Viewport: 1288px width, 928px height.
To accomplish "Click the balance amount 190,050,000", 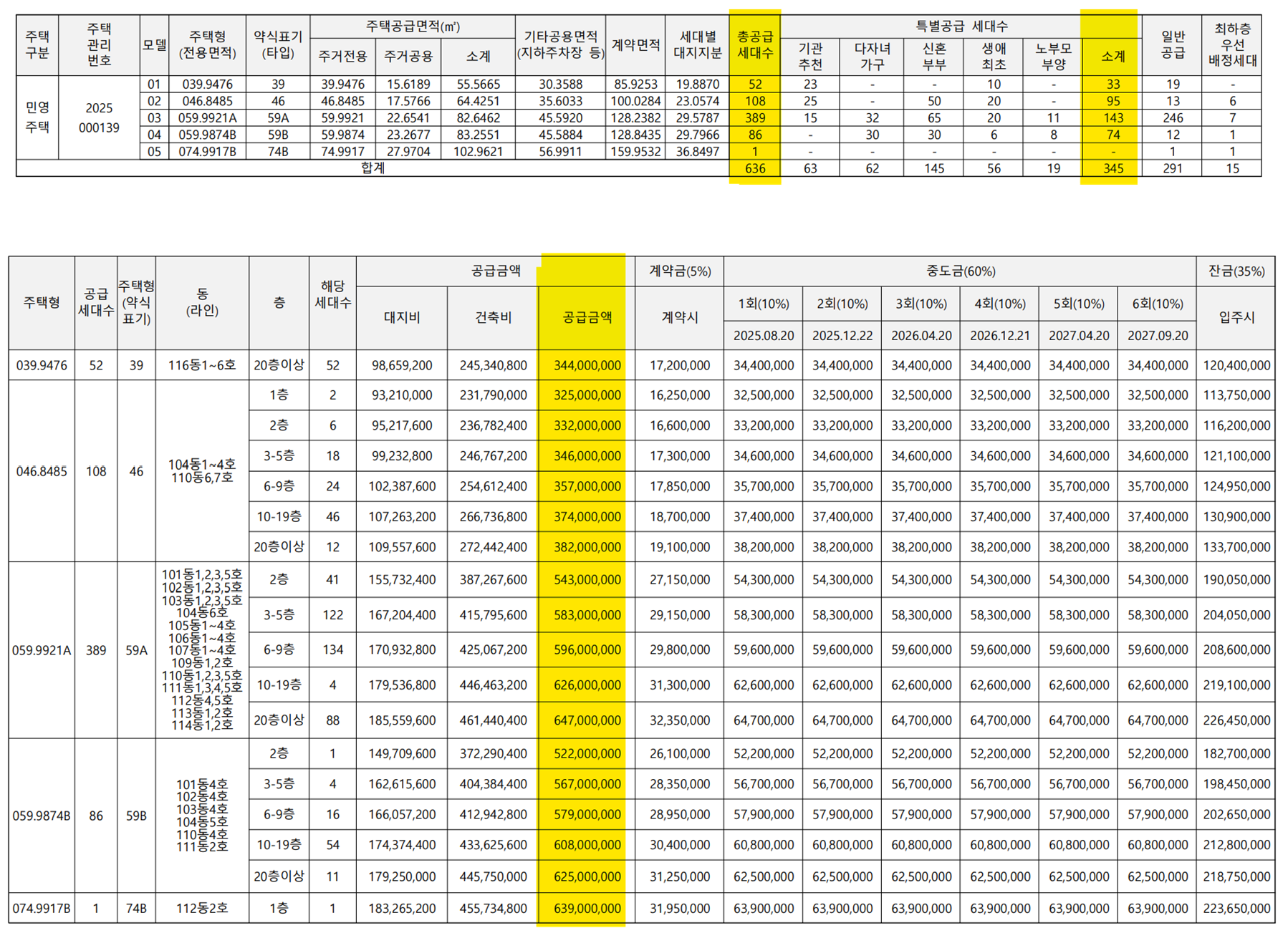I will pos(1236,579).
